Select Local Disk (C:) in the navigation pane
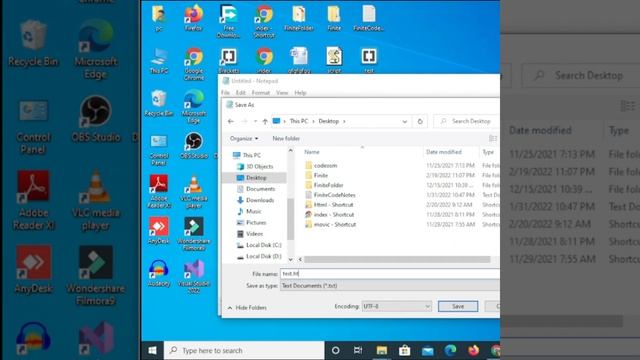 (x=259, y=245)
